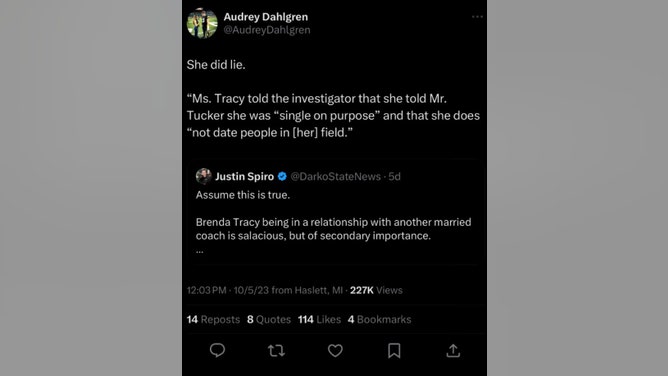Click Justin Spiro's blue verified badge

pyautogui.click(x=282, y=176)
